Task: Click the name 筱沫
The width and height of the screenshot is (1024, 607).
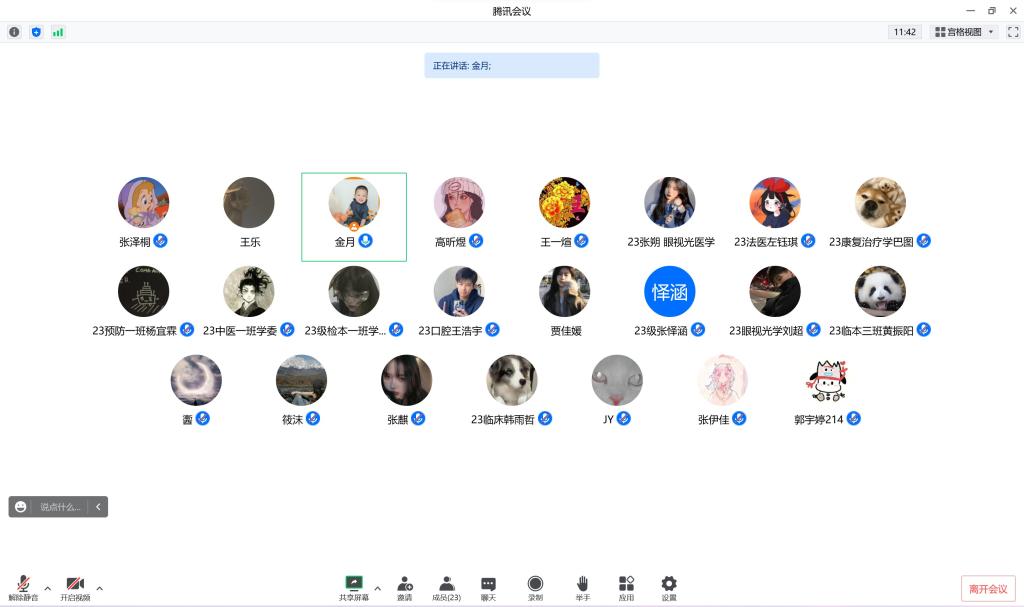Action: pos(293,419)
